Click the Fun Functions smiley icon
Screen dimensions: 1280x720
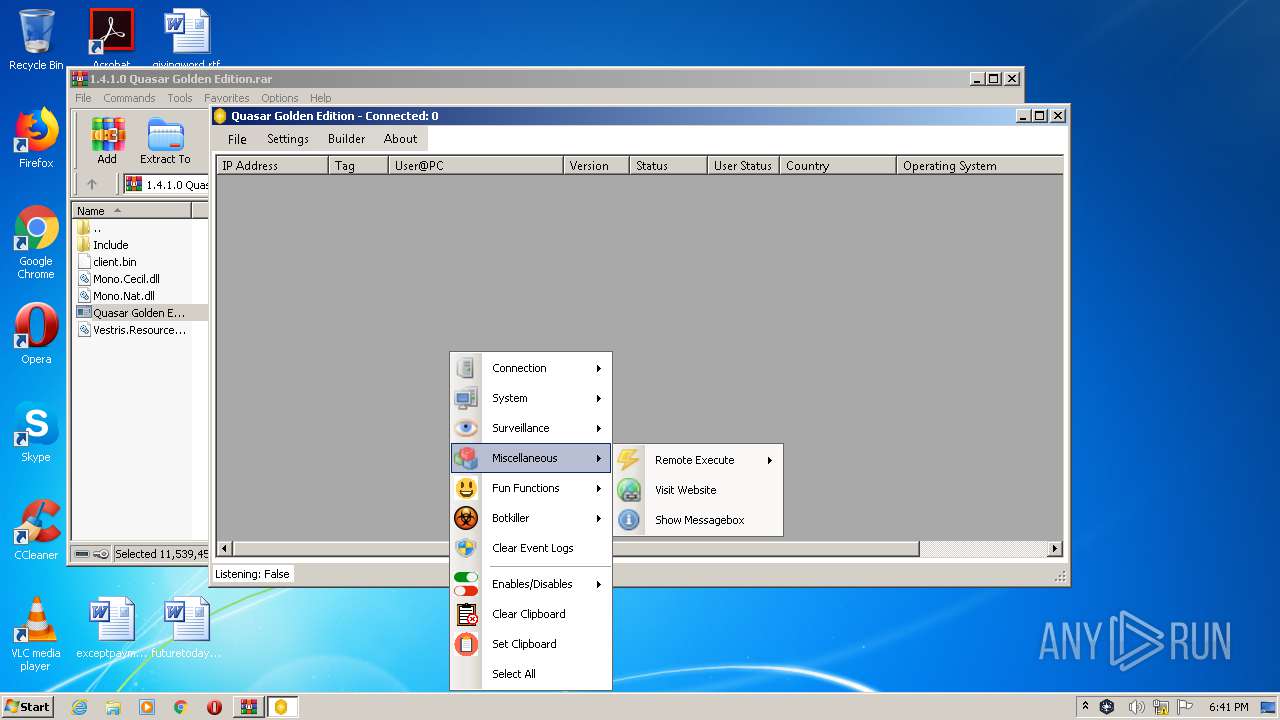[x=466, y=488]
